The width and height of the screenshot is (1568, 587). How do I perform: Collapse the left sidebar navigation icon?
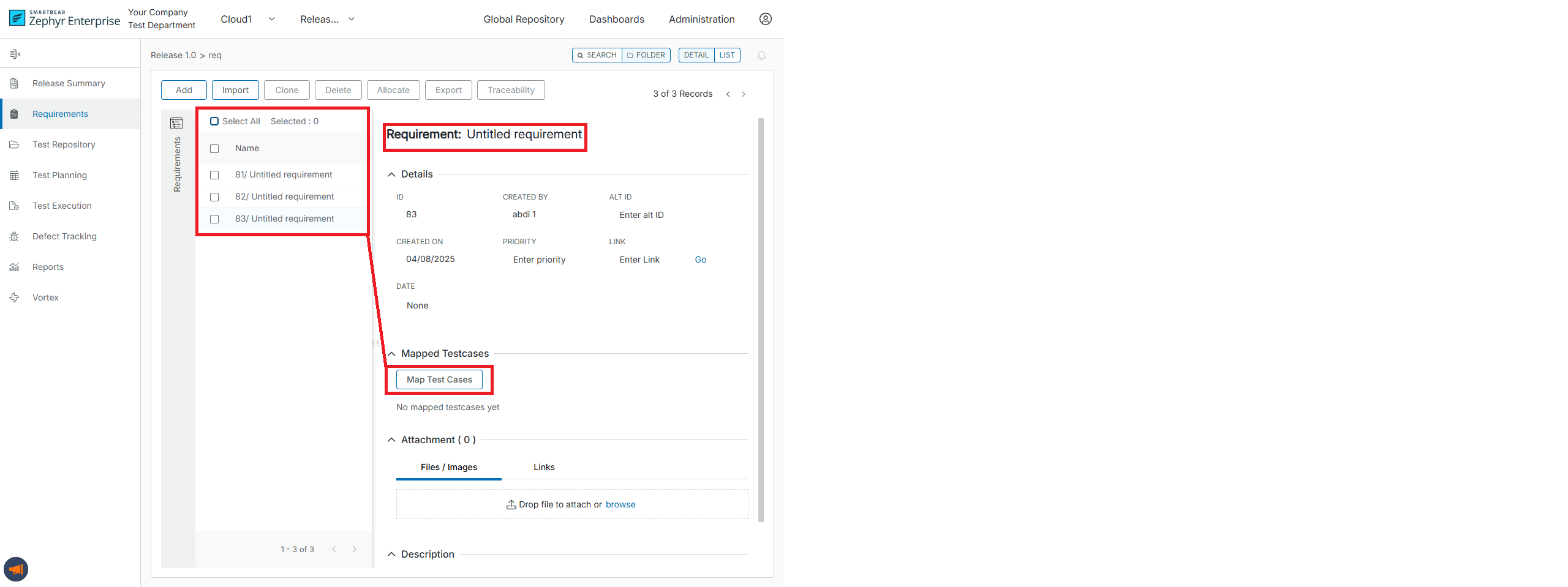[x=15, y=54]
